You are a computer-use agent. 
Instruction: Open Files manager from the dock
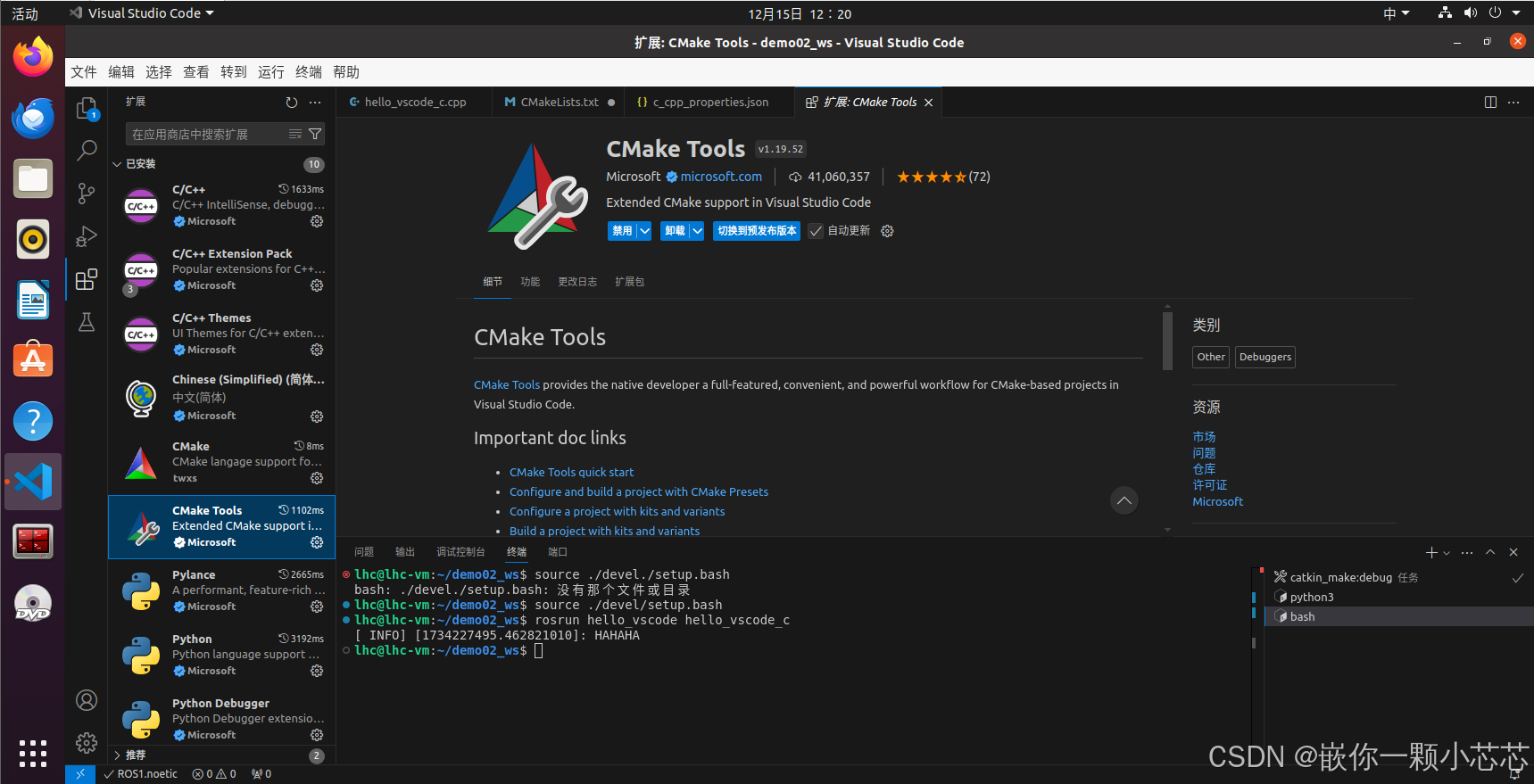tap(33, 178)
